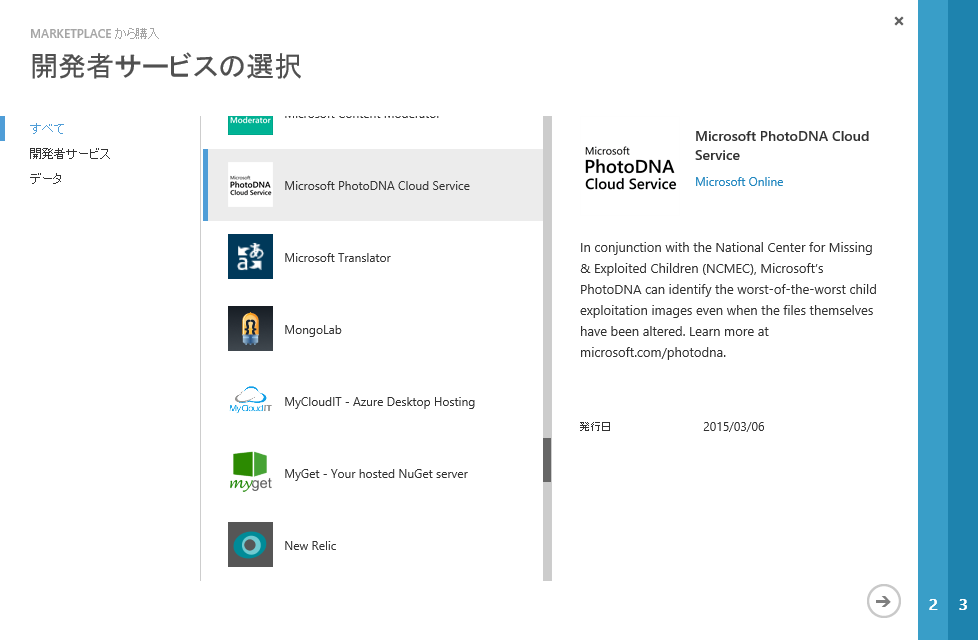
Task: Click the service list scrollbar thumb
Action: [547, 460]
